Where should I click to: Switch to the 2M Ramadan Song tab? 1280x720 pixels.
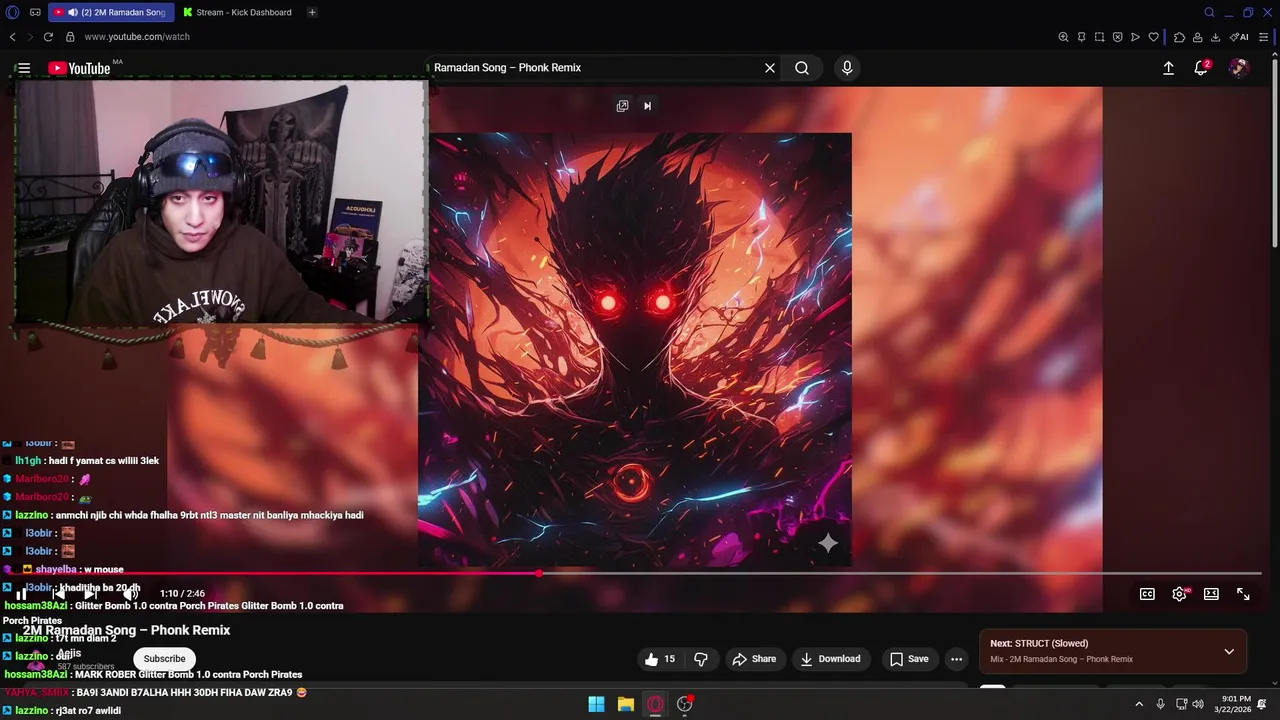click(110, 12)
